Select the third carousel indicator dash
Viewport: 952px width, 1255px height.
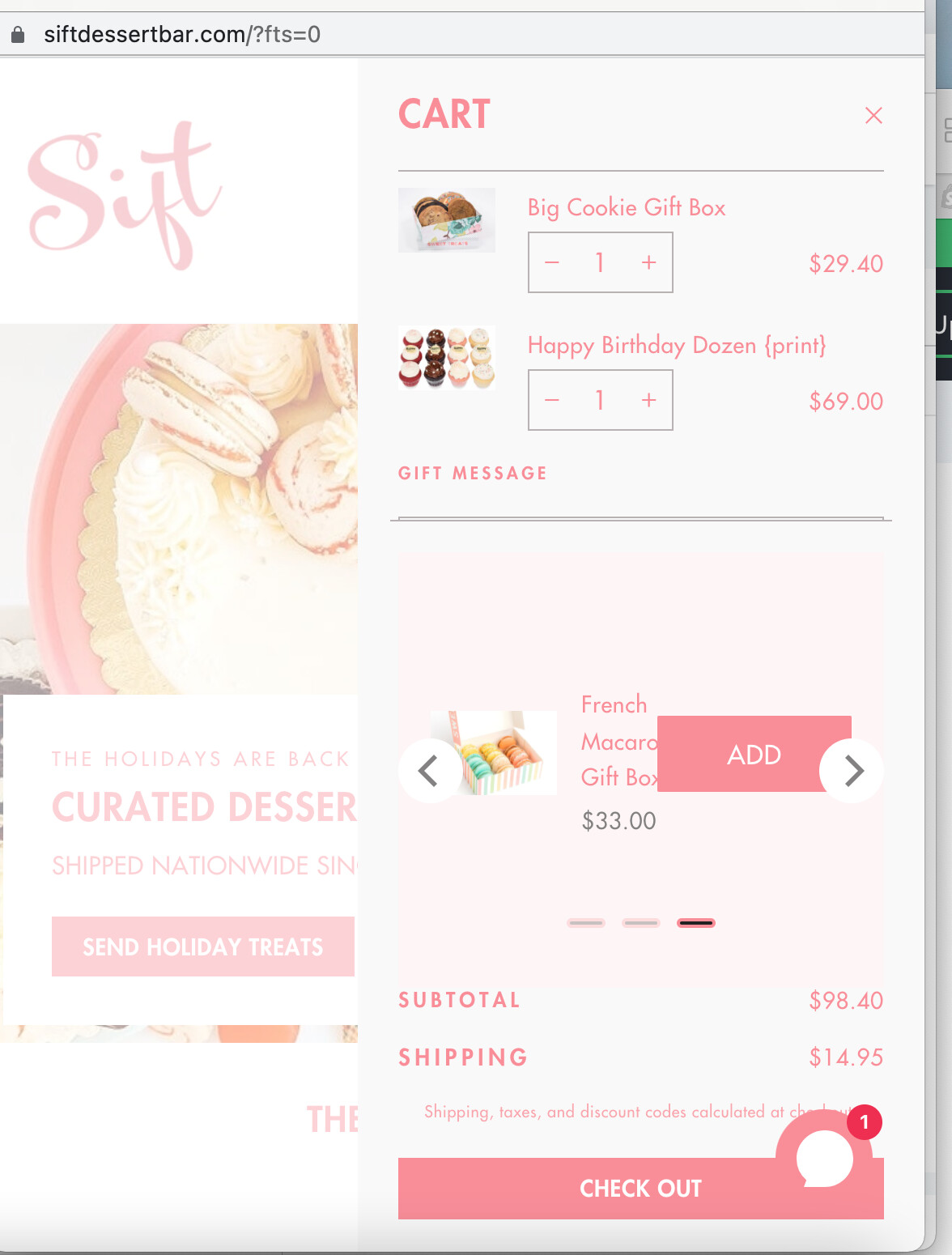click(696, 923)
